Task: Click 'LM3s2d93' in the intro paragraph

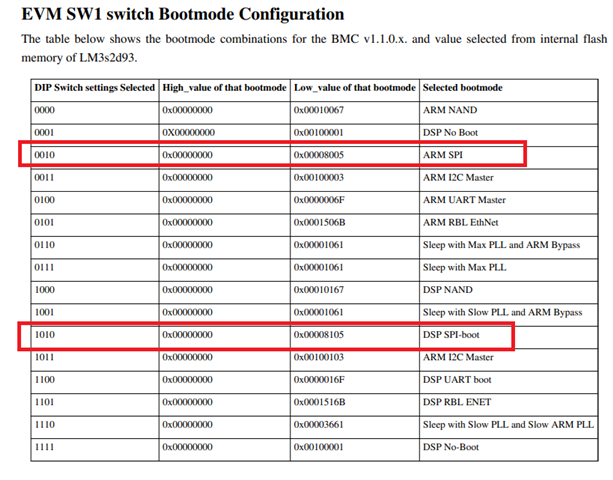Action: tap(108, 58)
